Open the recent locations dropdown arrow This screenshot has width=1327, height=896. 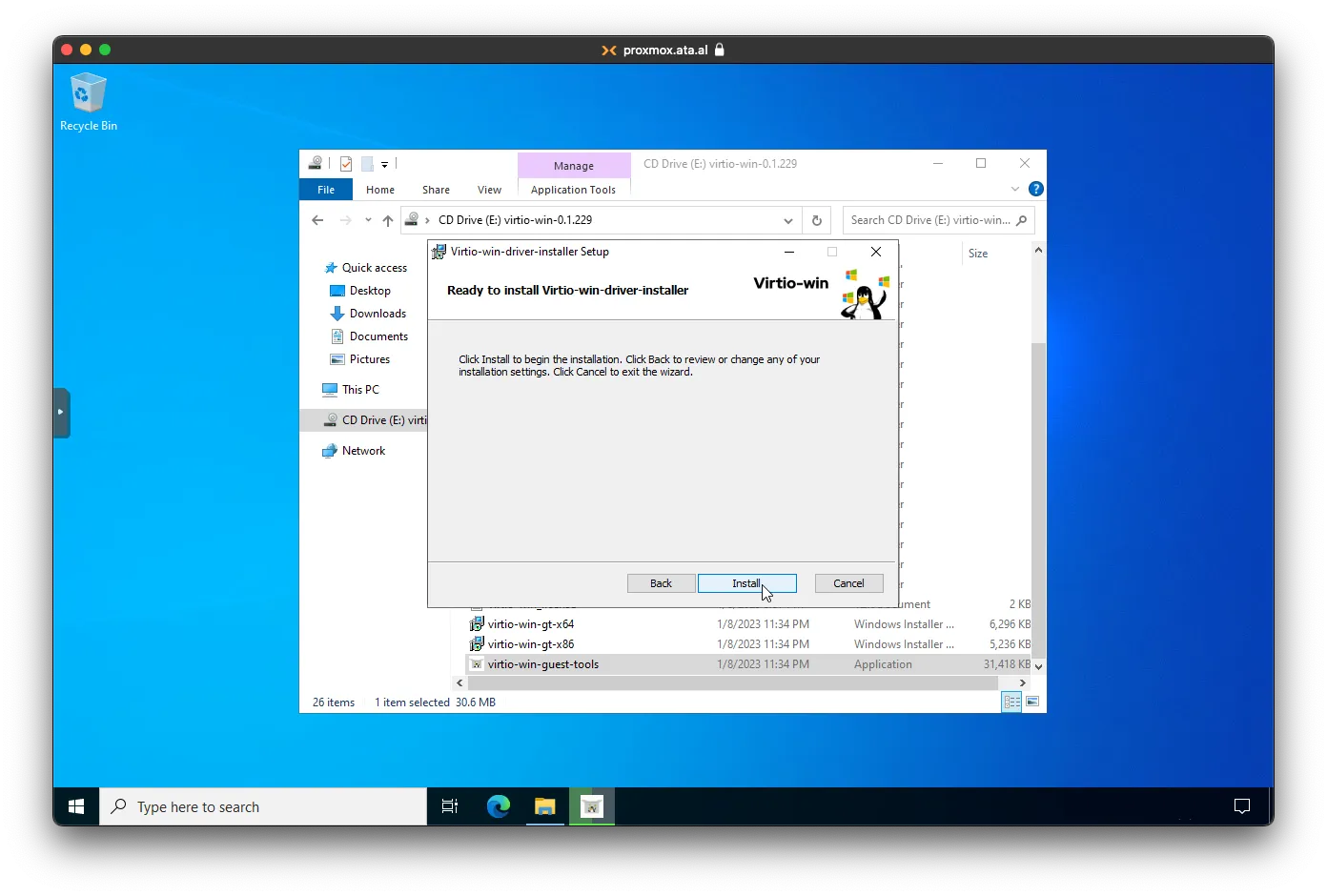coord(368,220)
